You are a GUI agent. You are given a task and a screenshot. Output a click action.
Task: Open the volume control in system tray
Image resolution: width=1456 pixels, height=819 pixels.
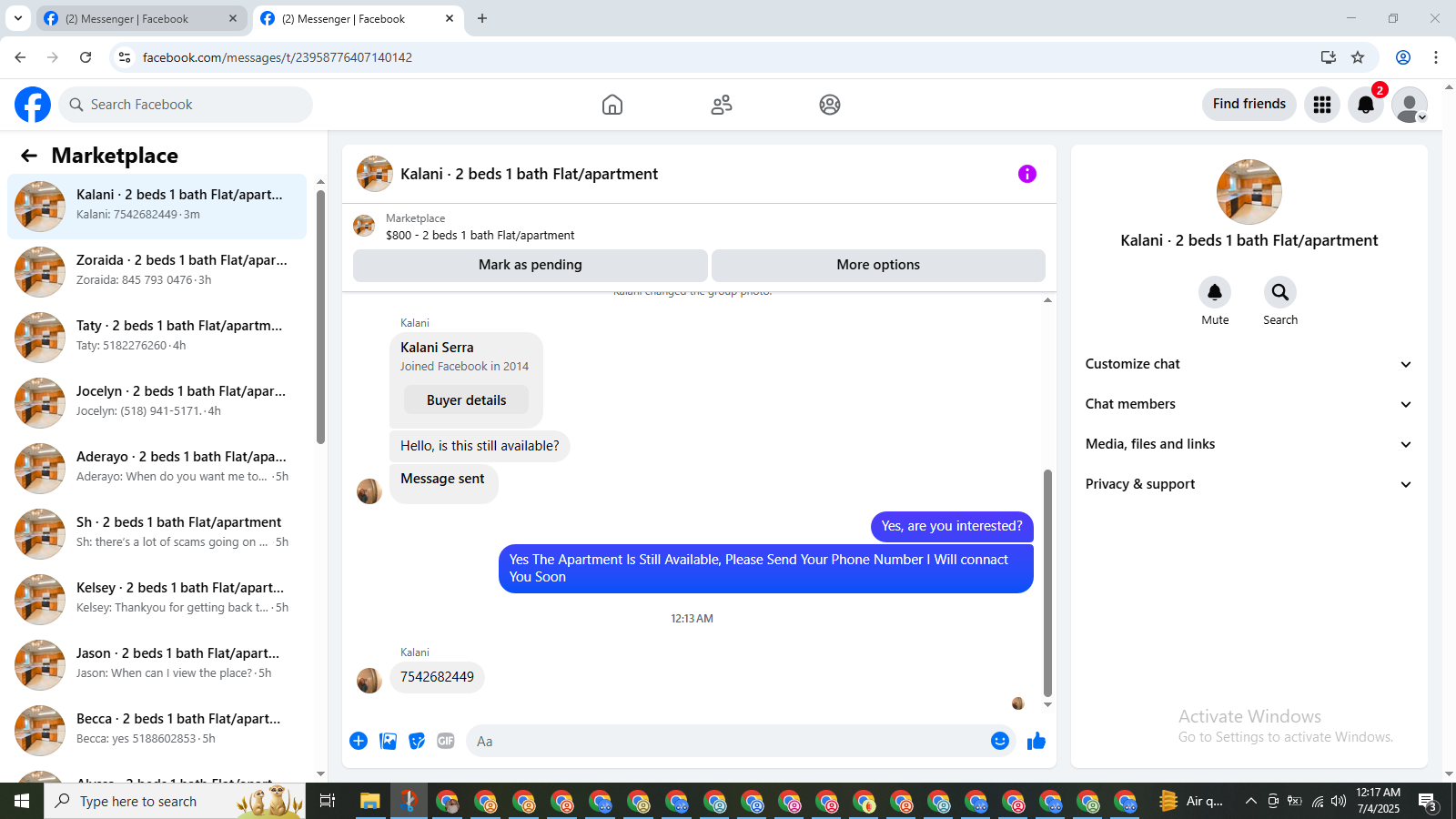click(x=1338, y=801)
